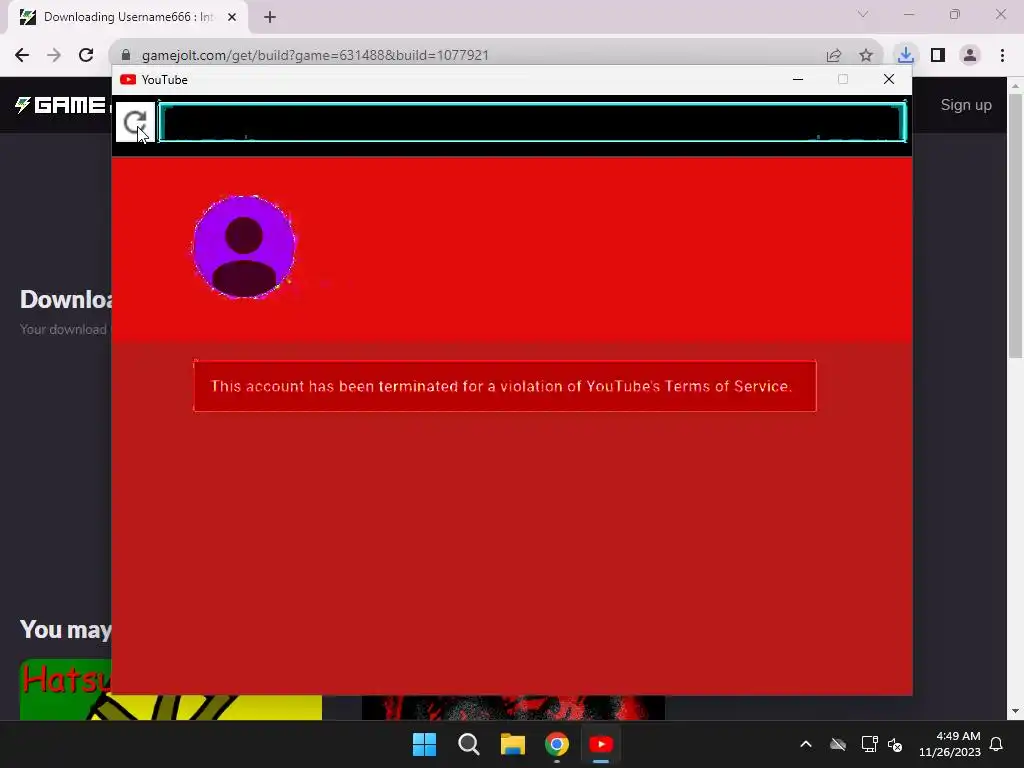Click the black address field in YouTube popup
Viewport: 1024px width, 768px height.
click(x=532, y=122)
